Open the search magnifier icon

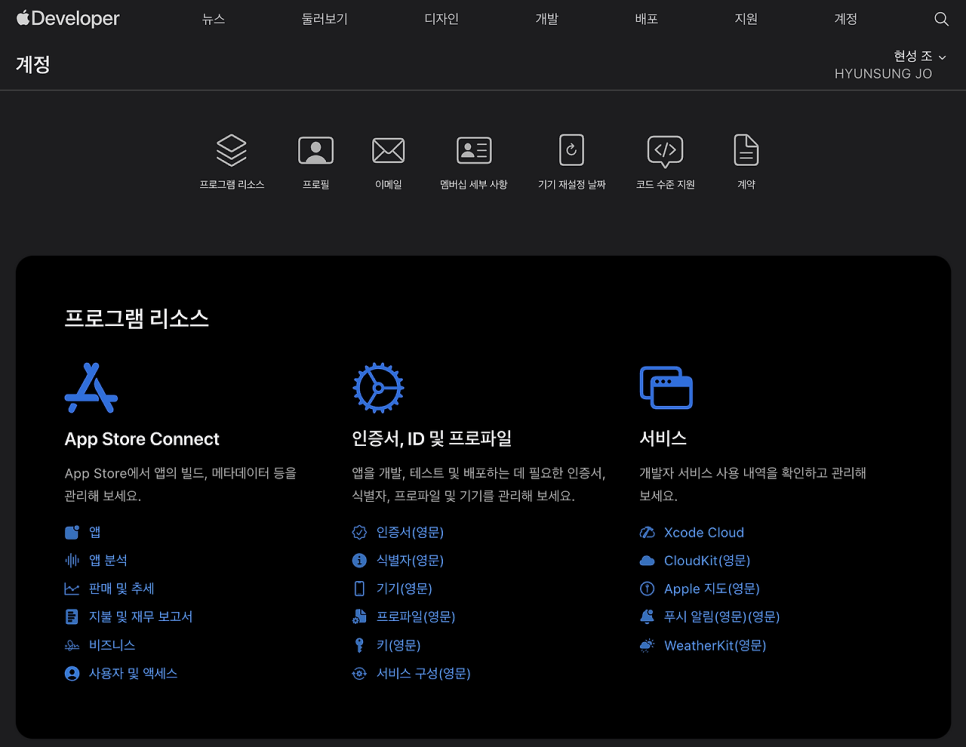tap(941, 19)
